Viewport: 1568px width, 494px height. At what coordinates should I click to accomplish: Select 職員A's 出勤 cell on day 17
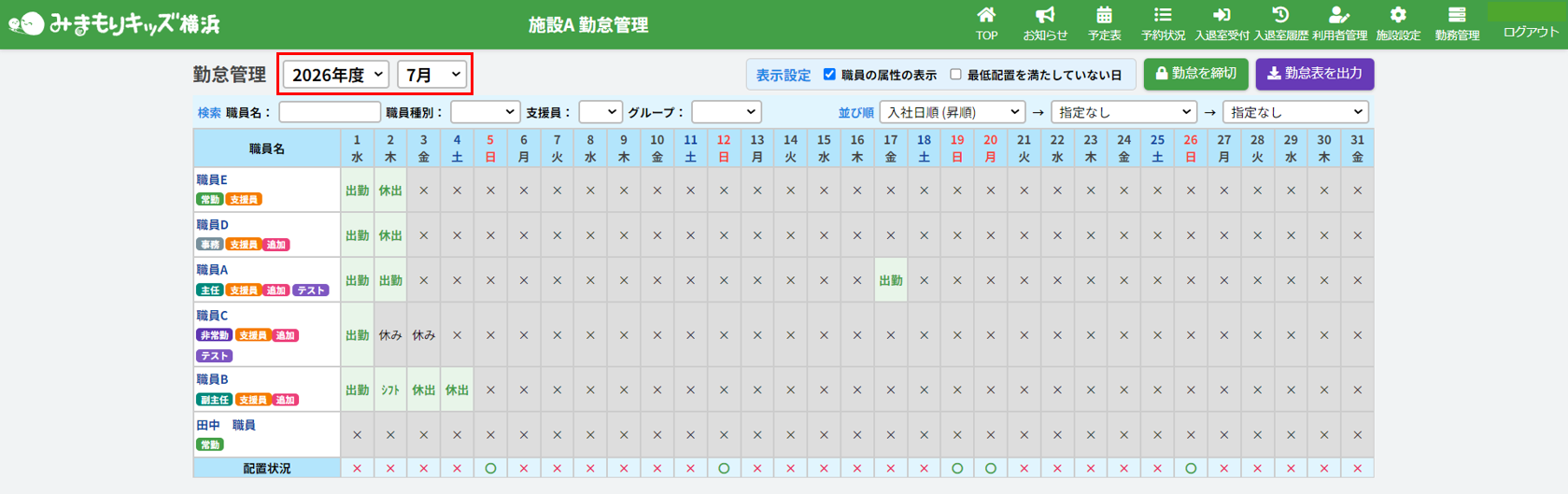[x=891, y=280]
